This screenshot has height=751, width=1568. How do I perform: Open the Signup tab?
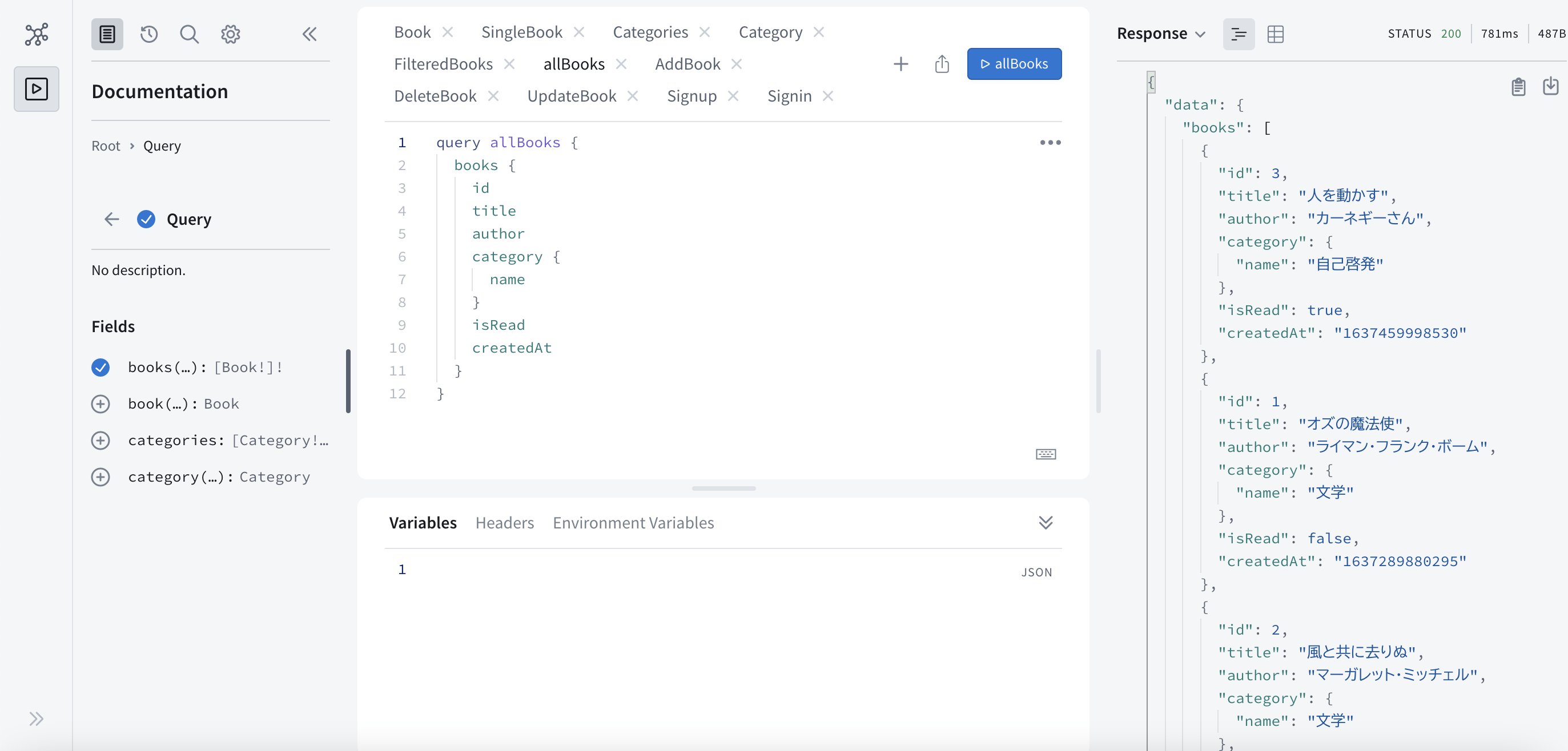[x=691, y=96]
